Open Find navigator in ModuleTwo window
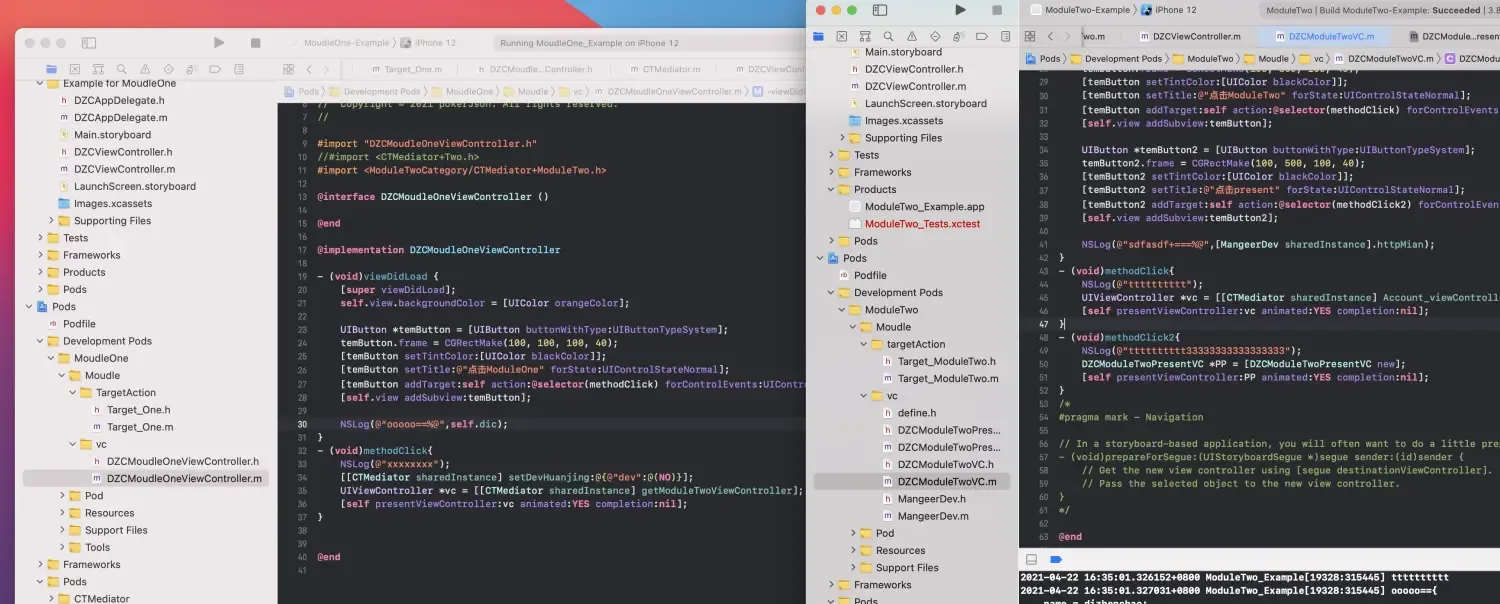1500x604 pixels. point(887,36)
